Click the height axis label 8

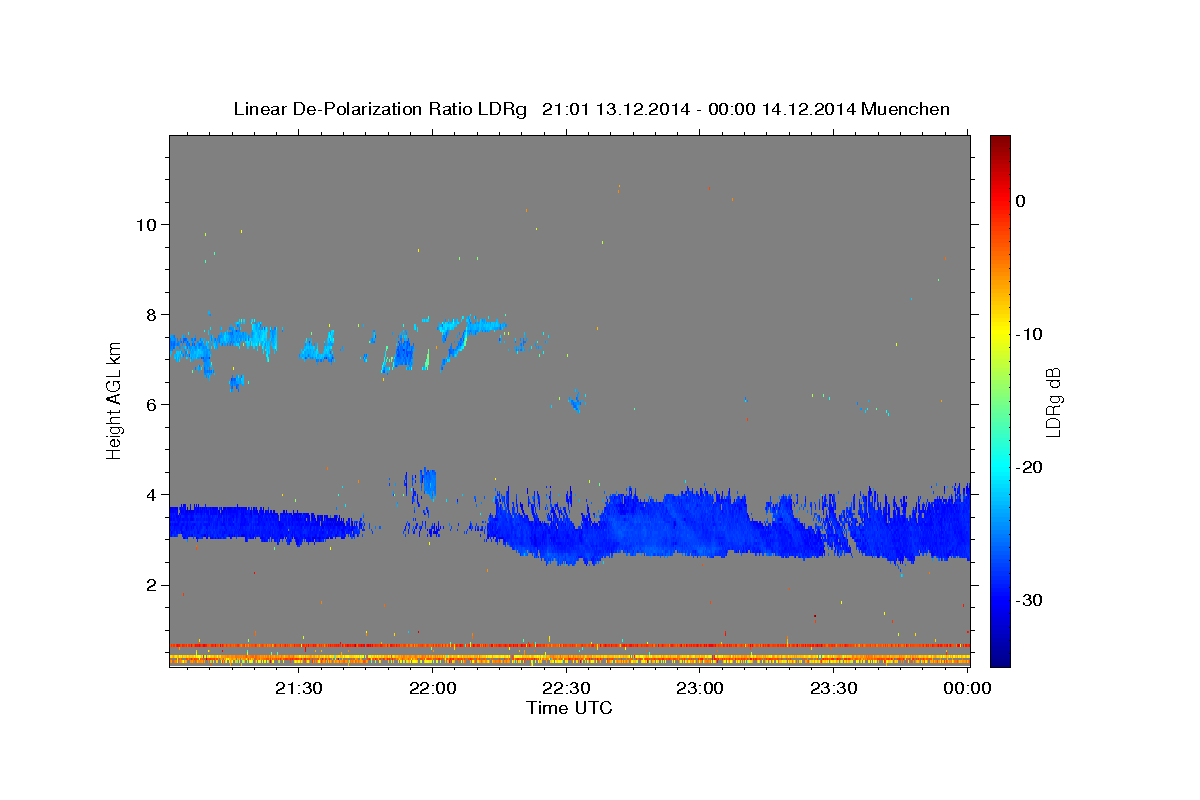150,315
